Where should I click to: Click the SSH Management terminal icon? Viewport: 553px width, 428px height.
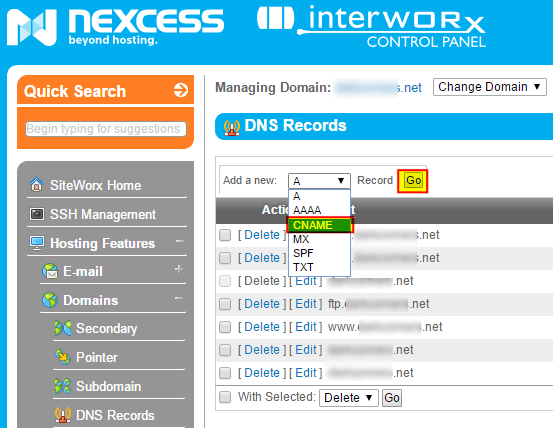point(37,214)
